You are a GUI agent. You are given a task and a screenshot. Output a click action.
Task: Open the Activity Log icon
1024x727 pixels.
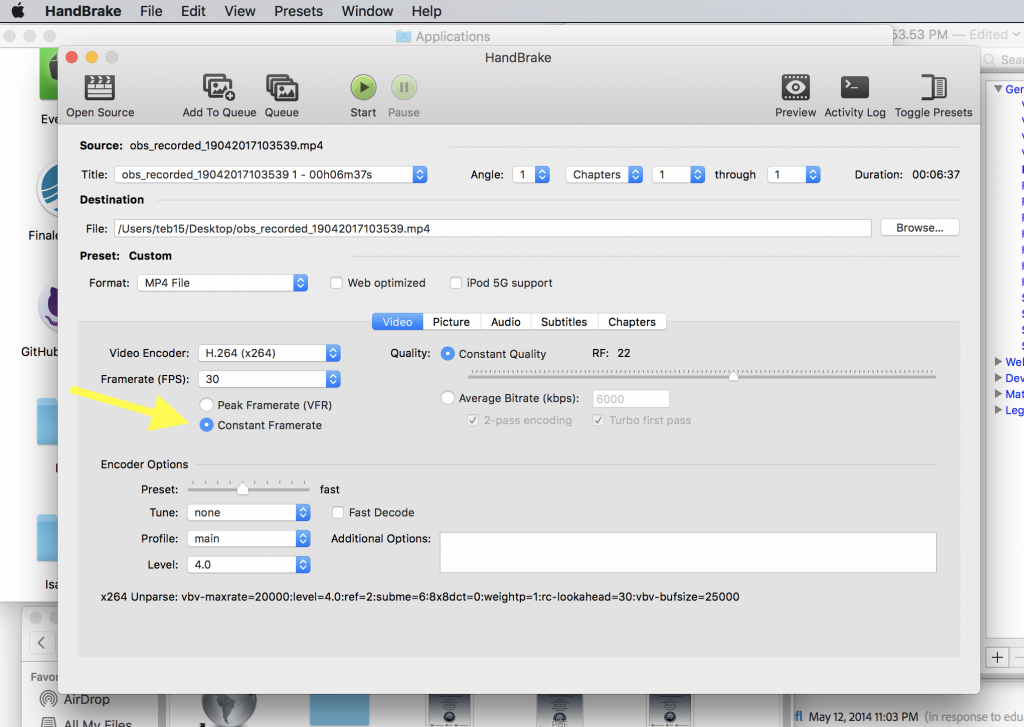854,88
